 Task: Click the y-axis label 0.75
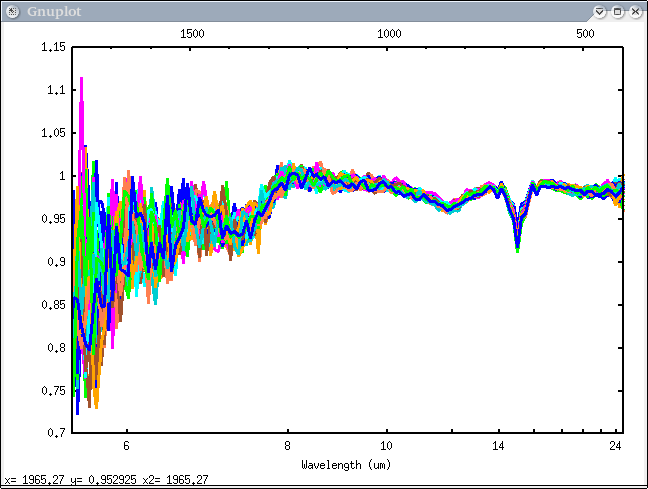53,391
